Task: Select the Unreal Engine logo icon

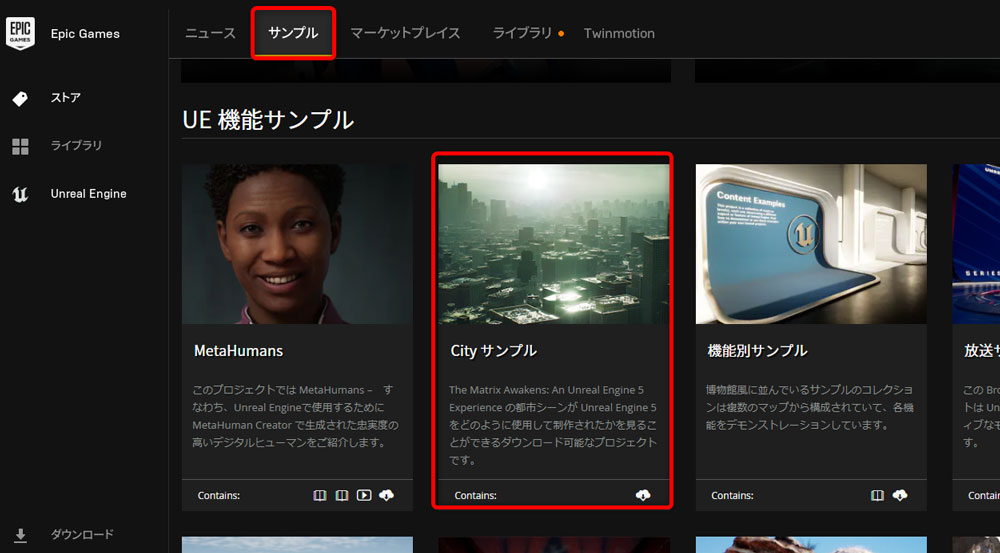Action: 20,194
